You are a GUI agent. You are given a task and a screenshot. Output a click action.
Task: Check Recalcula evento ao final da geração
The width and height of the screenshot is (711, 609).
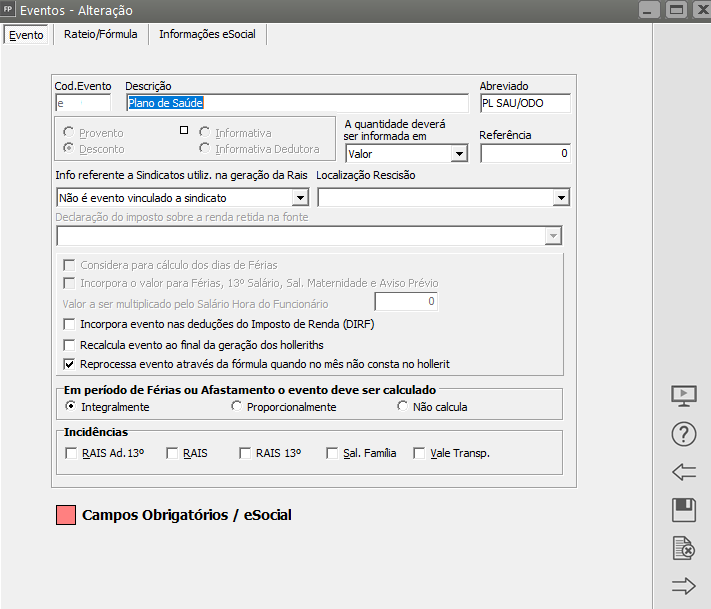coord(70,343)
